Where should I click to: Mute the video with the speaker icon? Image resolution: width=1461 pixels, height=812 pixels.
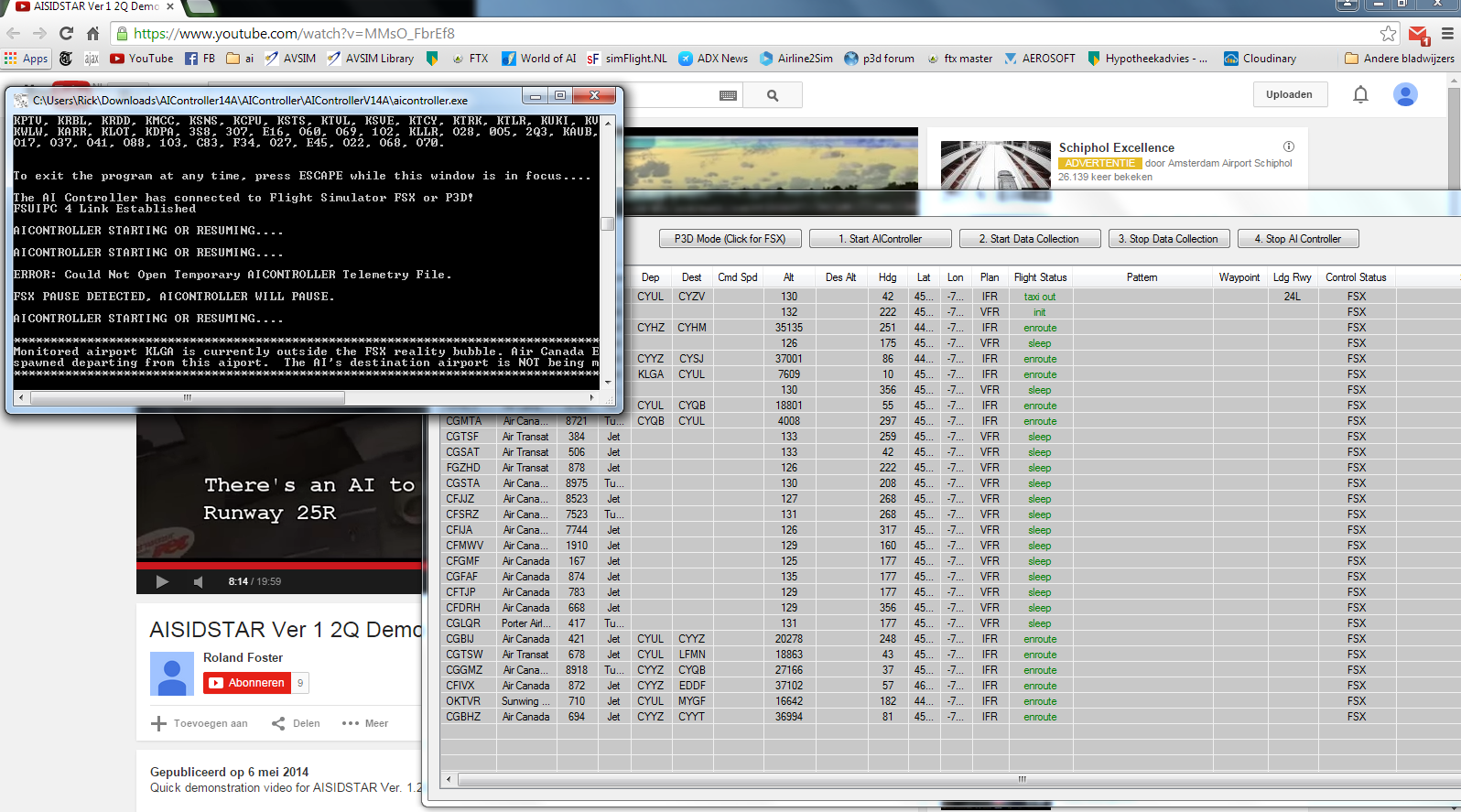coord(199,581)
